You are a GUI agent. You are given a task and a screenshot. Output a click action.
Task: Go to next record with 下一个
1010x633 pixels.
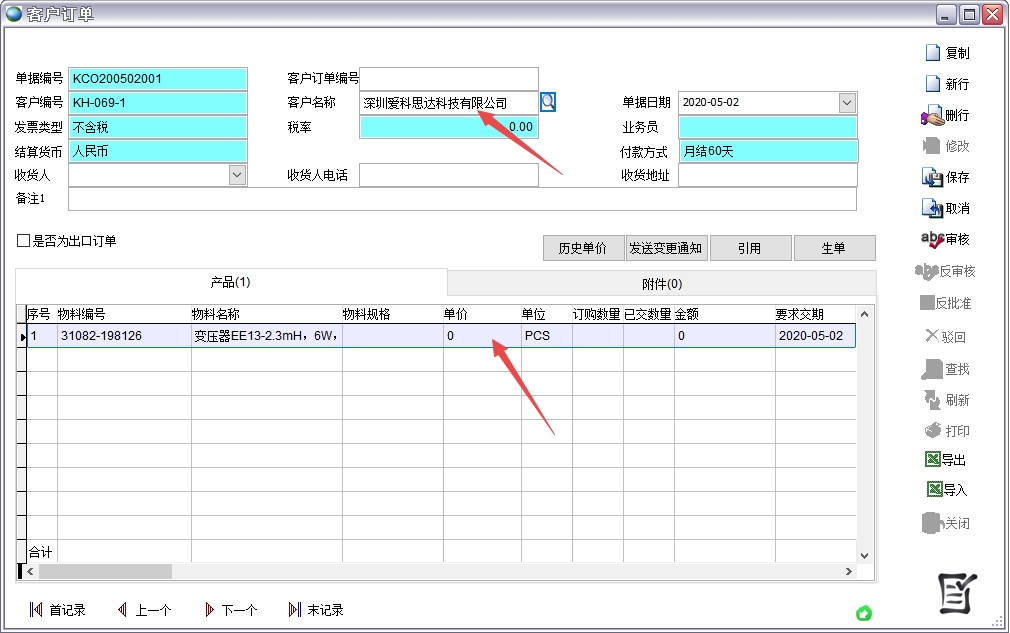231,610
